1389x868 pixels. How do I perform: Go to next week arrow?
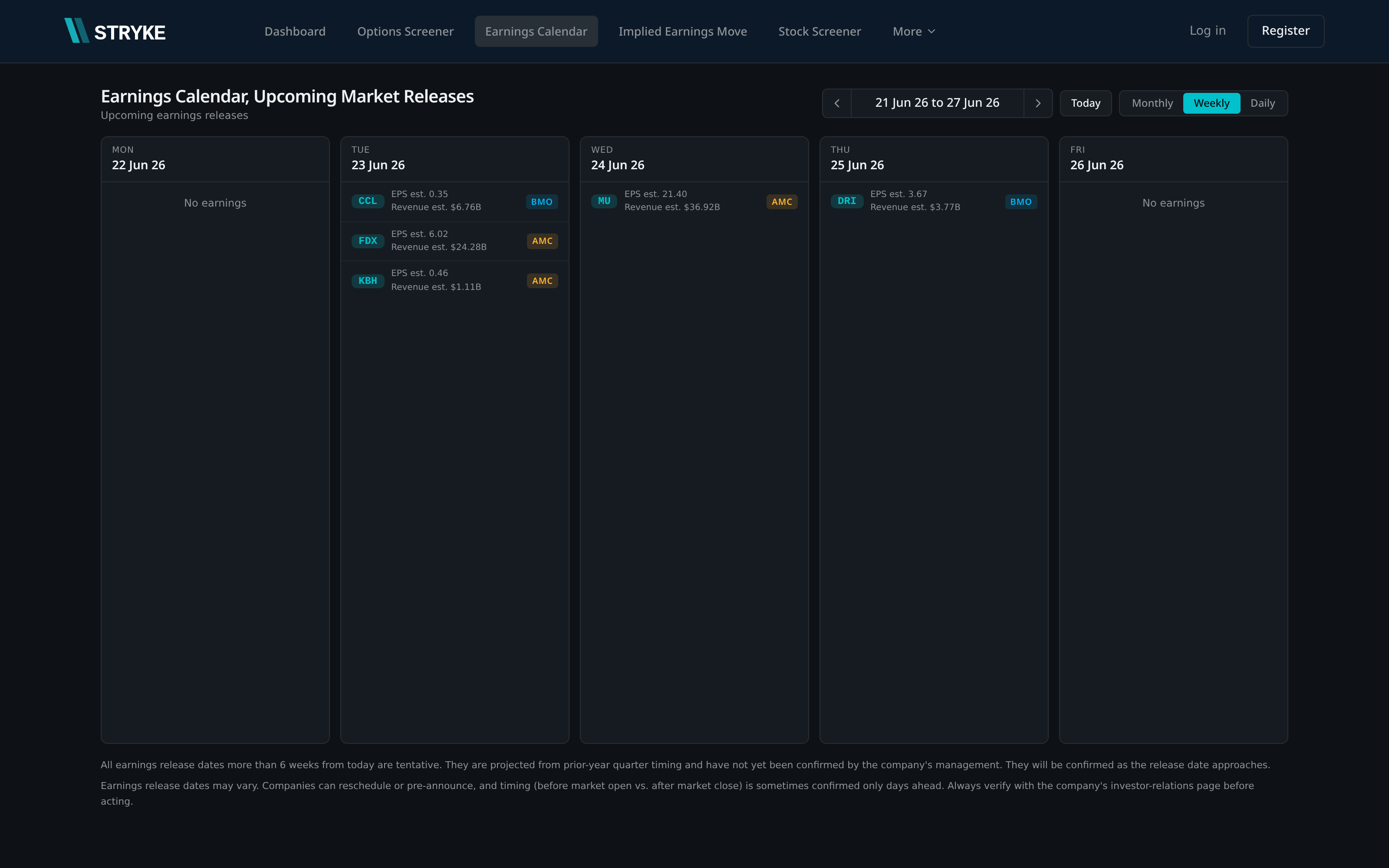tap(1038, 103)
